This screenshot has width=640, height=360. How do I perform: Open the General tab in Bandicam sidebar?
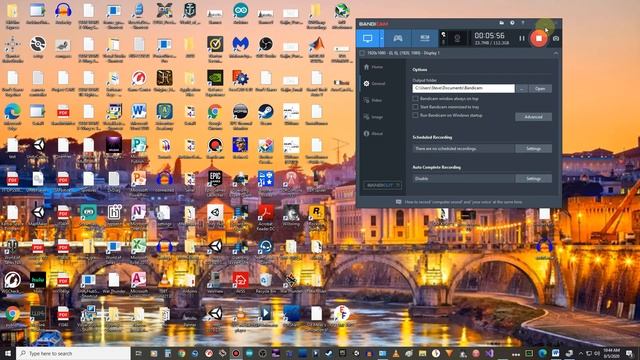click(x=374, y=84)
